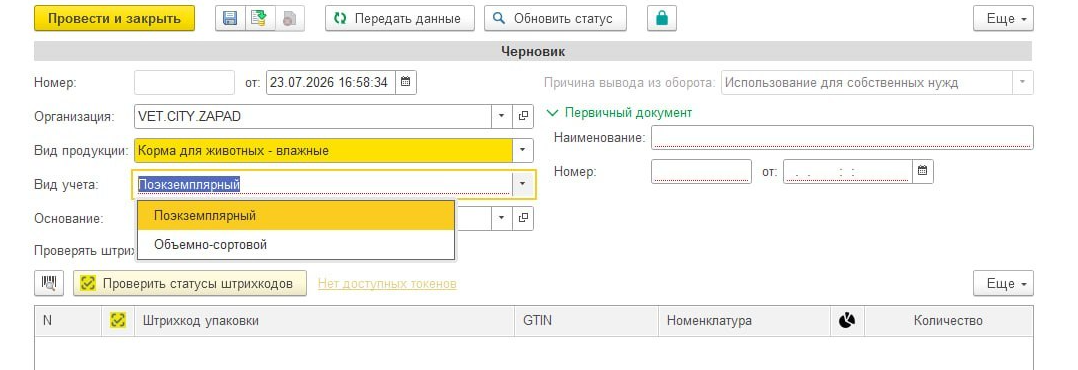This screenshot has width=1078, height=370.
Task: Click the document date field 23.07.2026
Action: [331, 83]
